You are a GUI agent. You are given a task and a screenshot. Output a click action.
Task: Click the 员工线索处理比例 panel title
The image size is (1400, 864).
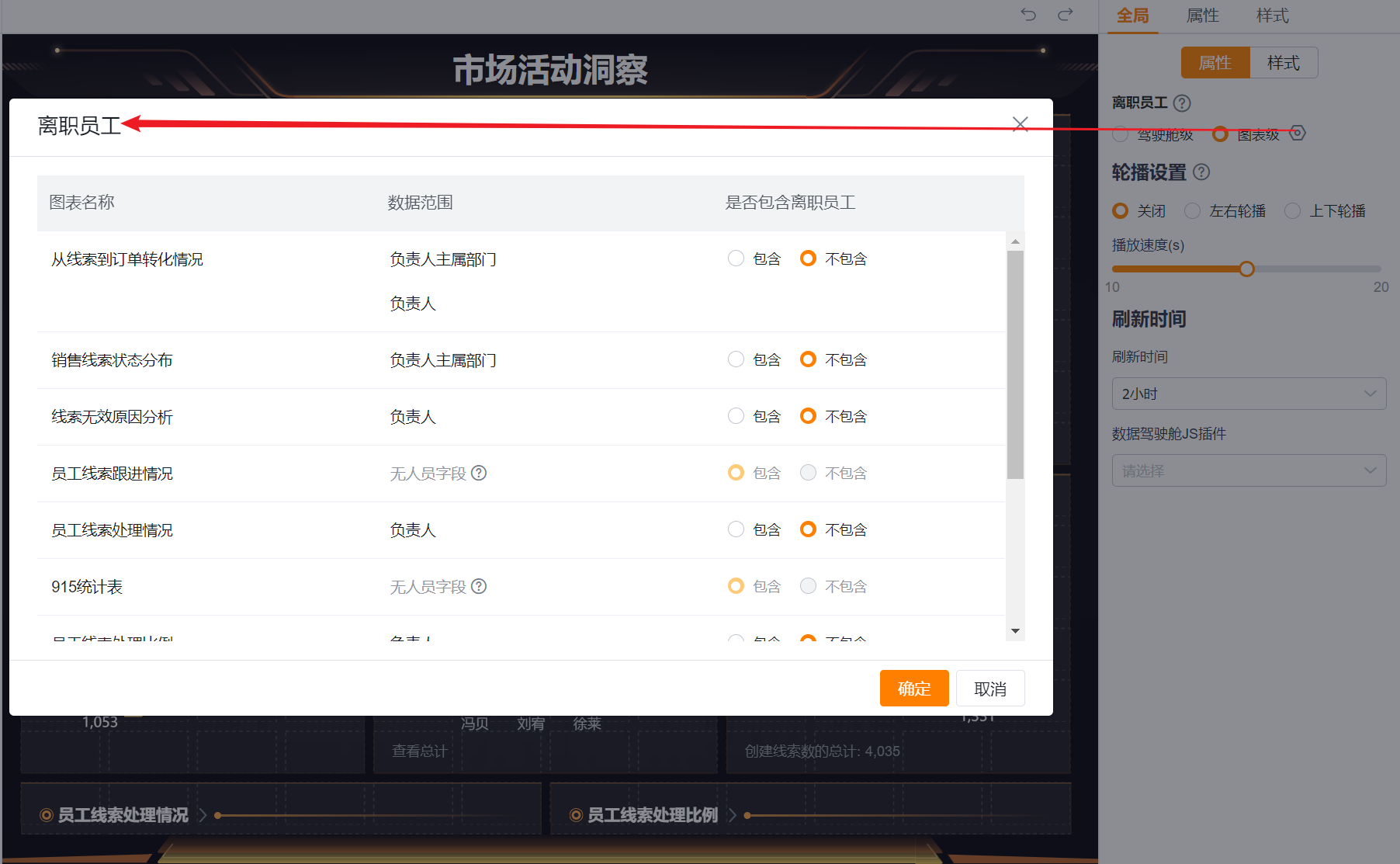click(x=653, y=815)
